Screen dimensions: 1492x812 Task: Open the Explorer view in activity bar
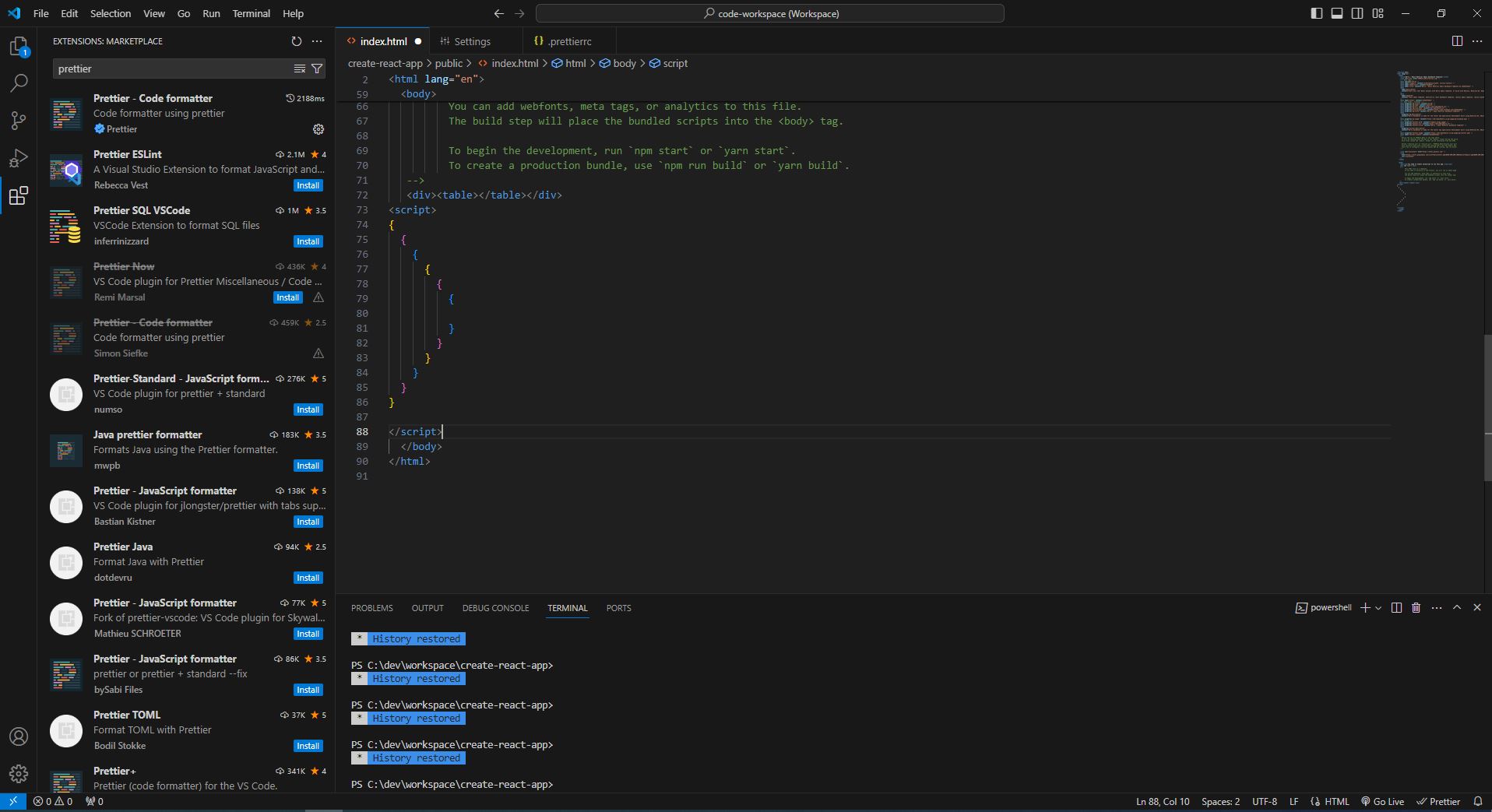click(19, 47)
